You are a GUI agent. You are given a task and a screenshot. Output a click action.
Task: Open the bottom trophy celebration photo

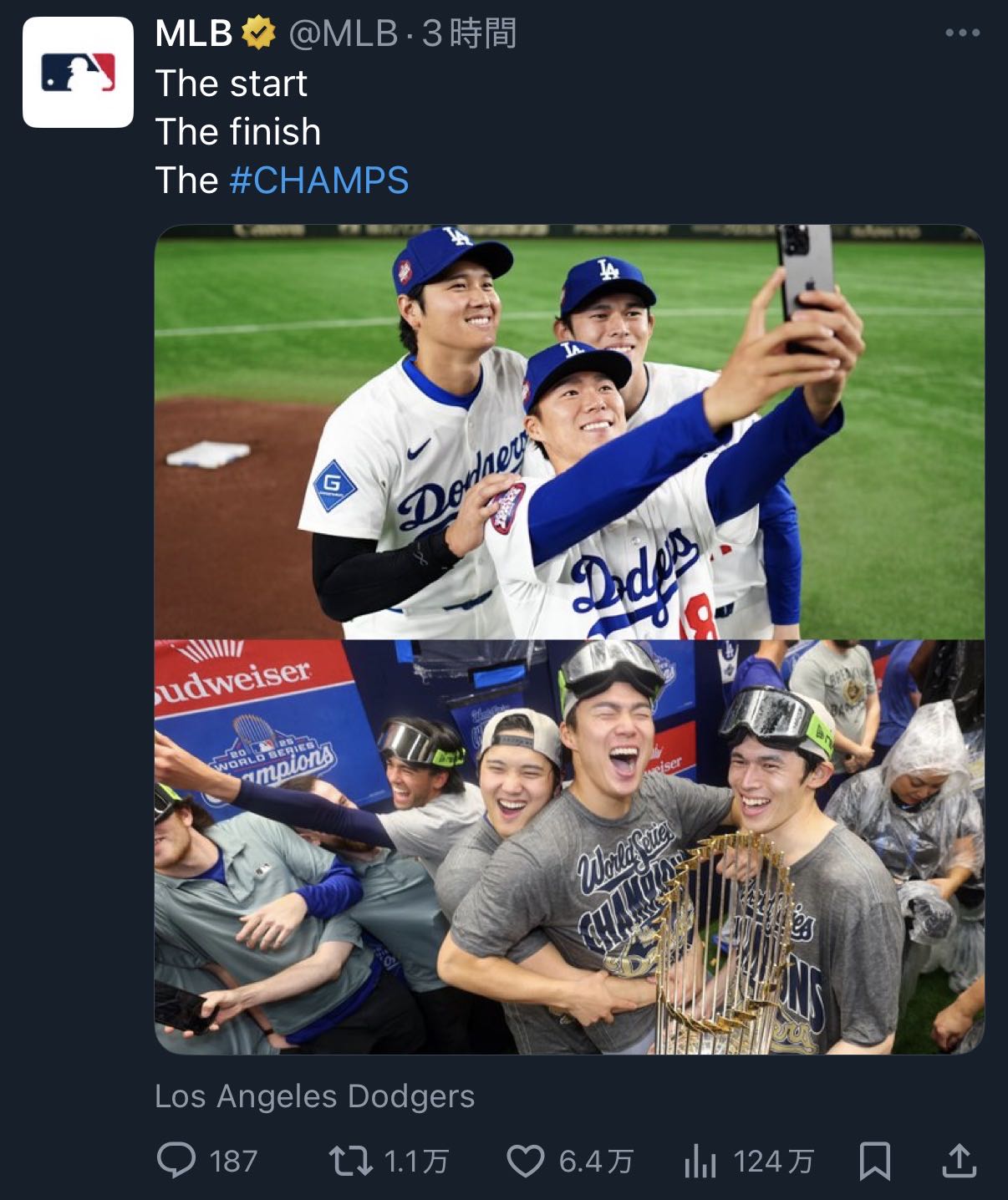pos(569,847)
